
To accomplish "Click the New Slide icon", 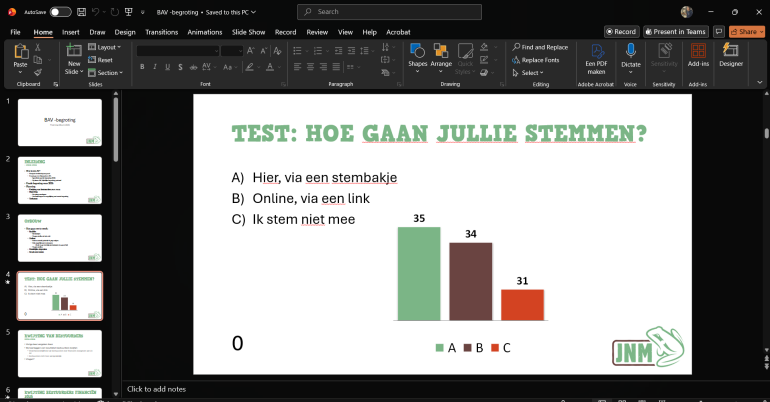I will click(x=74, y=50).
